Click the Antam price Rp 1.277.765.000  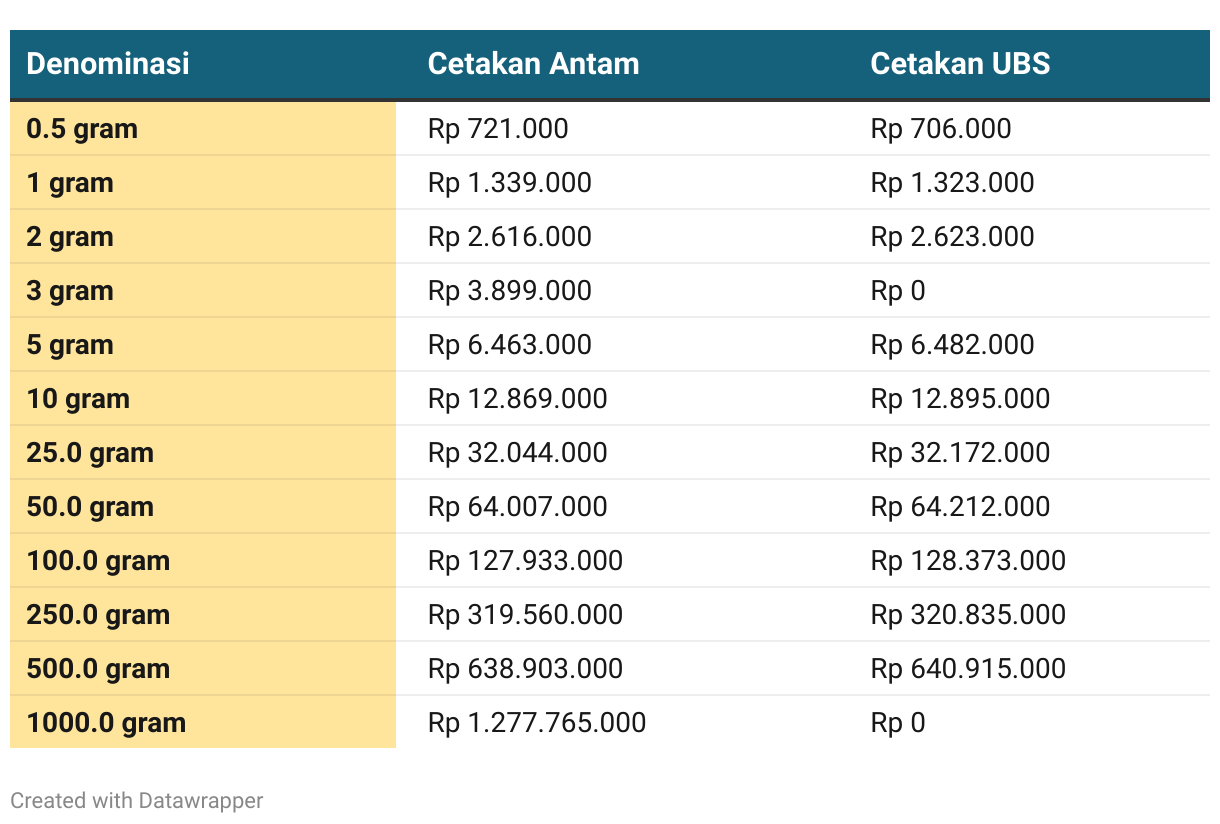537,723
